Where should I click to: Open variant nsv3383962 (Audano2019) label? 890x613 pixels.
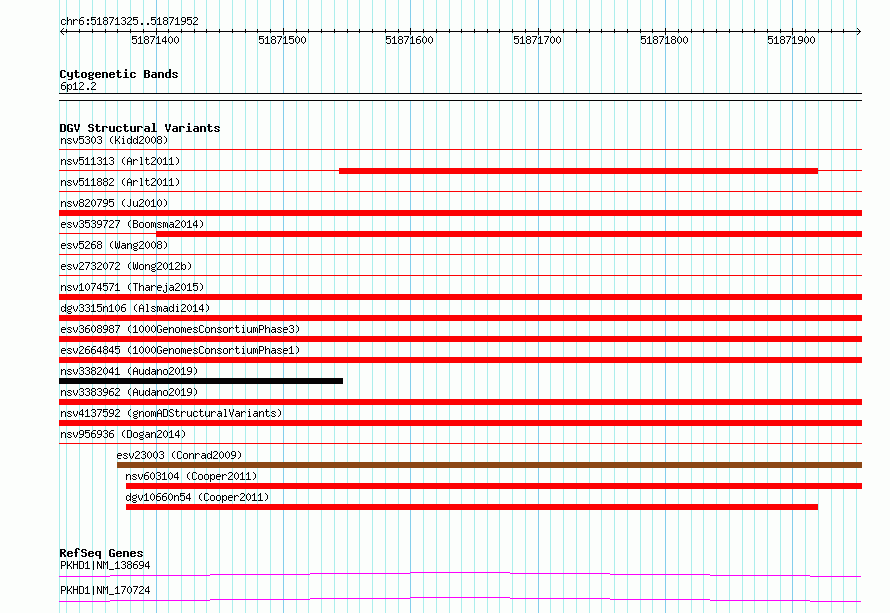tap(129, 392)
